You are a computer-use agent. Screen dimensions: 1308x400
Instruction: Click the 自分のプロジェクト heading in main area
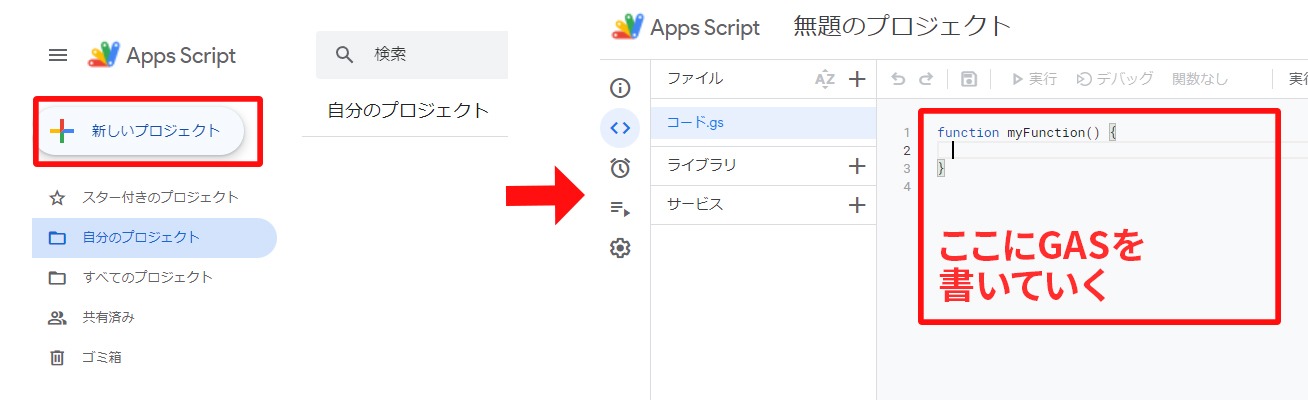click(408, 110)
